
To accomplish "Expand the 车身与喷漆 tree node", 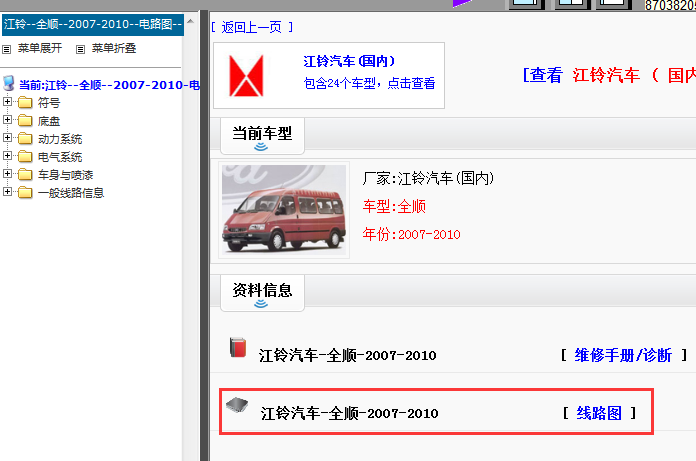I will 7,173.
